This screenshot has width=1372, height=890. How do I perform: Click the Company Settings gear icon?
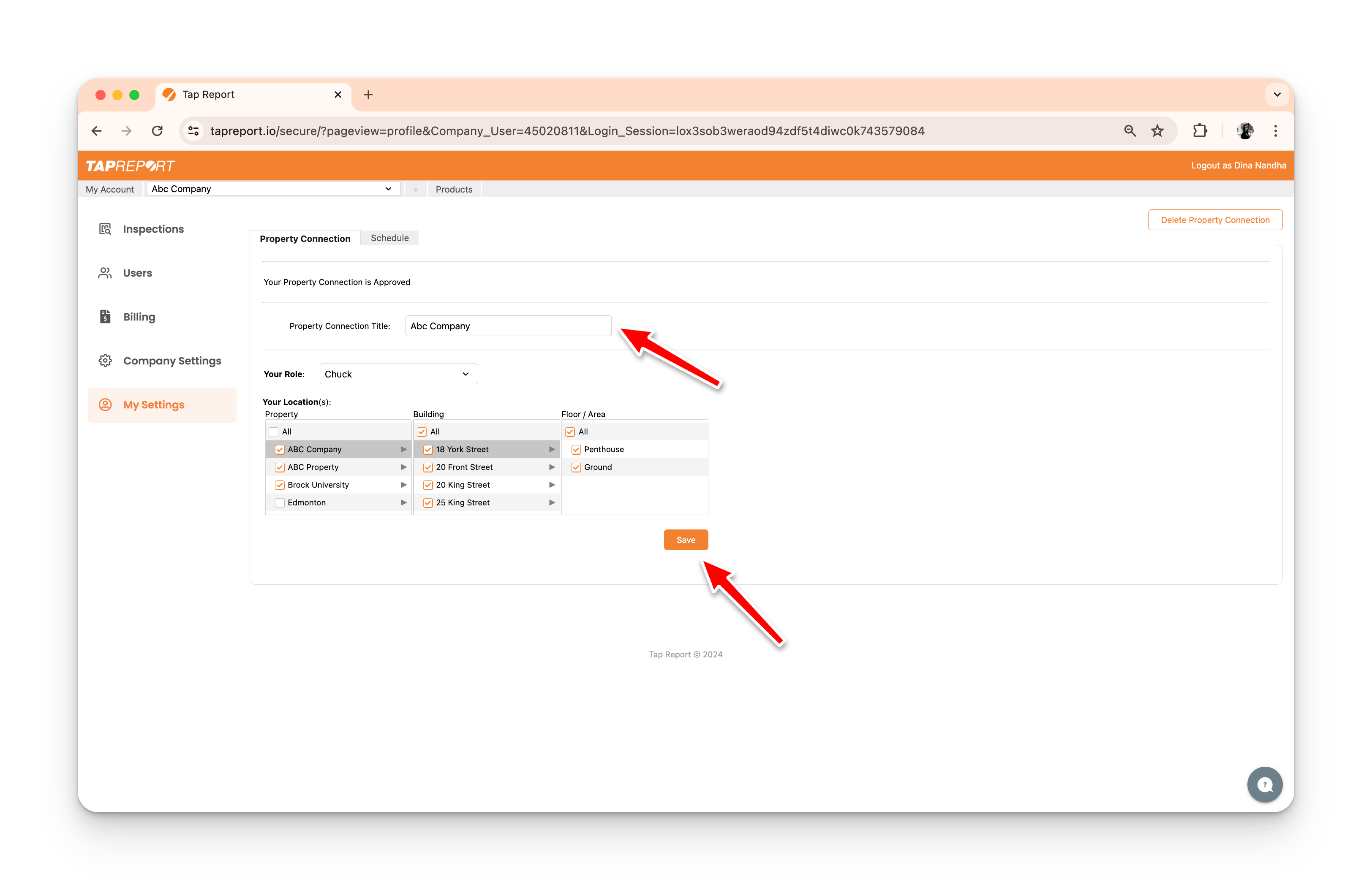(x=105, y=361)
